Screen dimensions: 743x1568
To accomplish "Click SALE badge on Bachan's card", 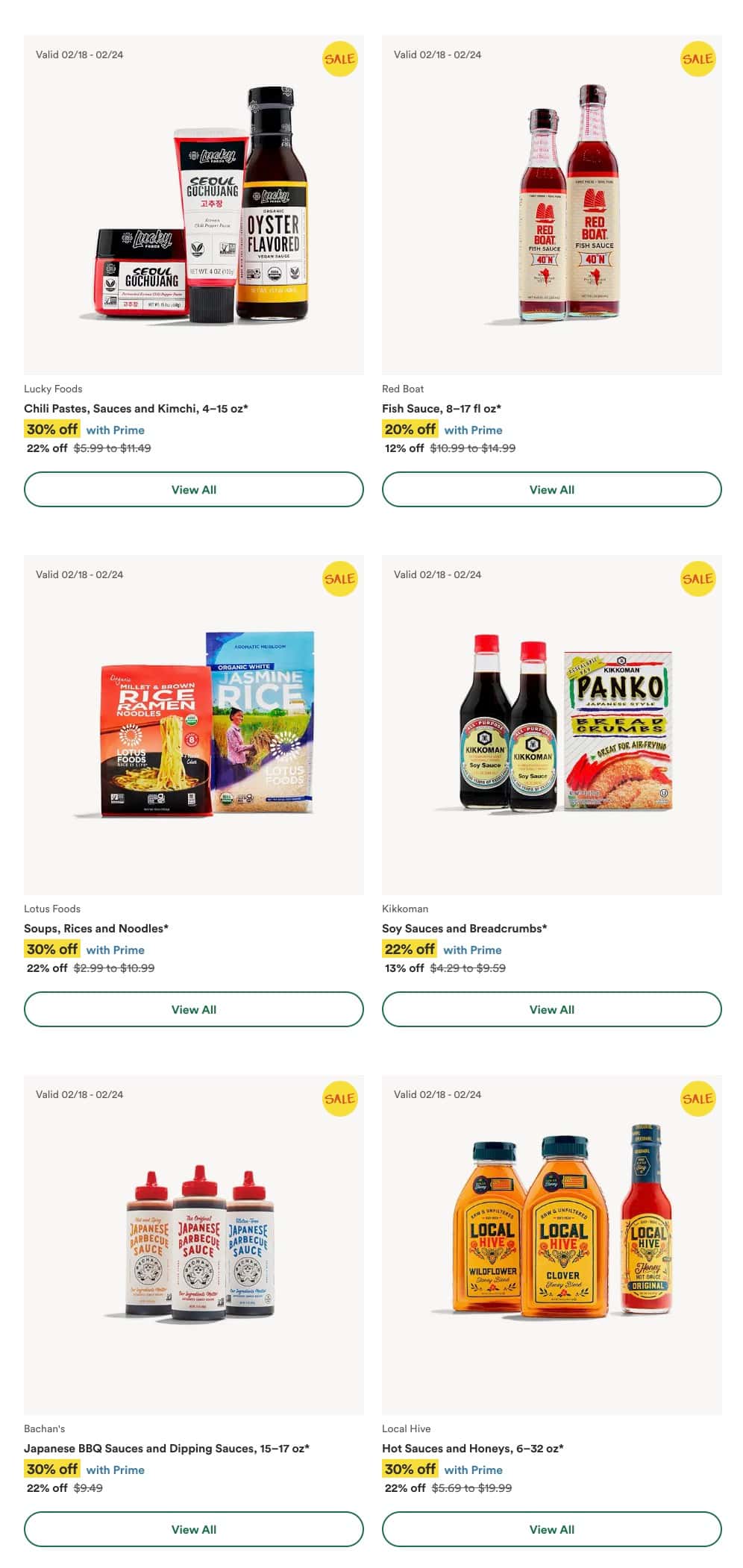I will pos(339,1099).
